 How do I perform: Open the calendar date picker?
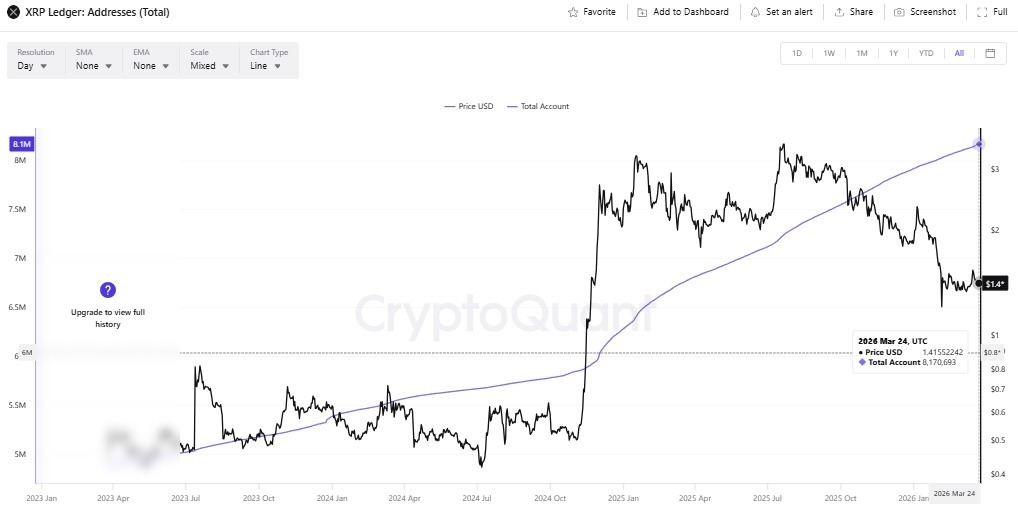click(990, 53)
